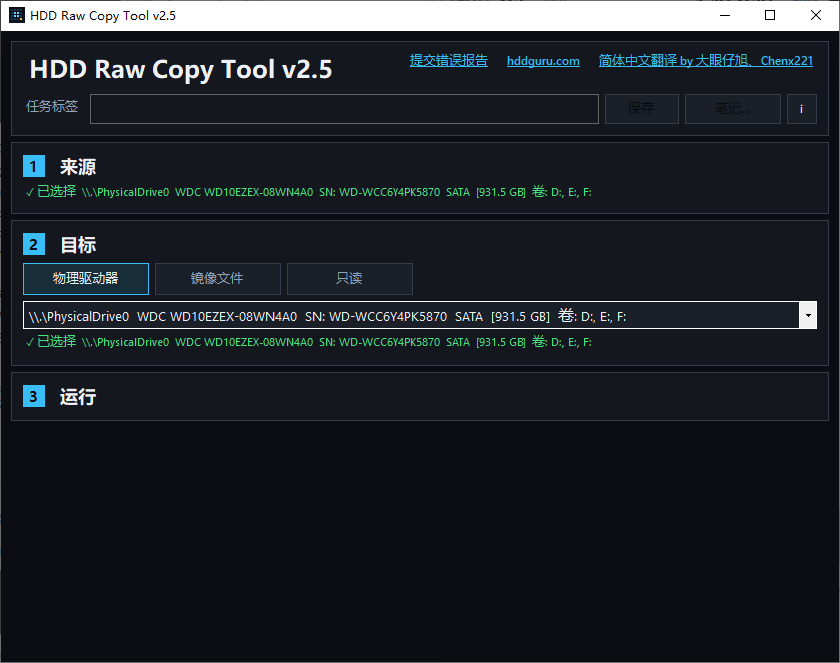The height and width of the screenshot is (663, 840).
Task: Click the step 3 badge beside 运行
Action: coord(33,396)
